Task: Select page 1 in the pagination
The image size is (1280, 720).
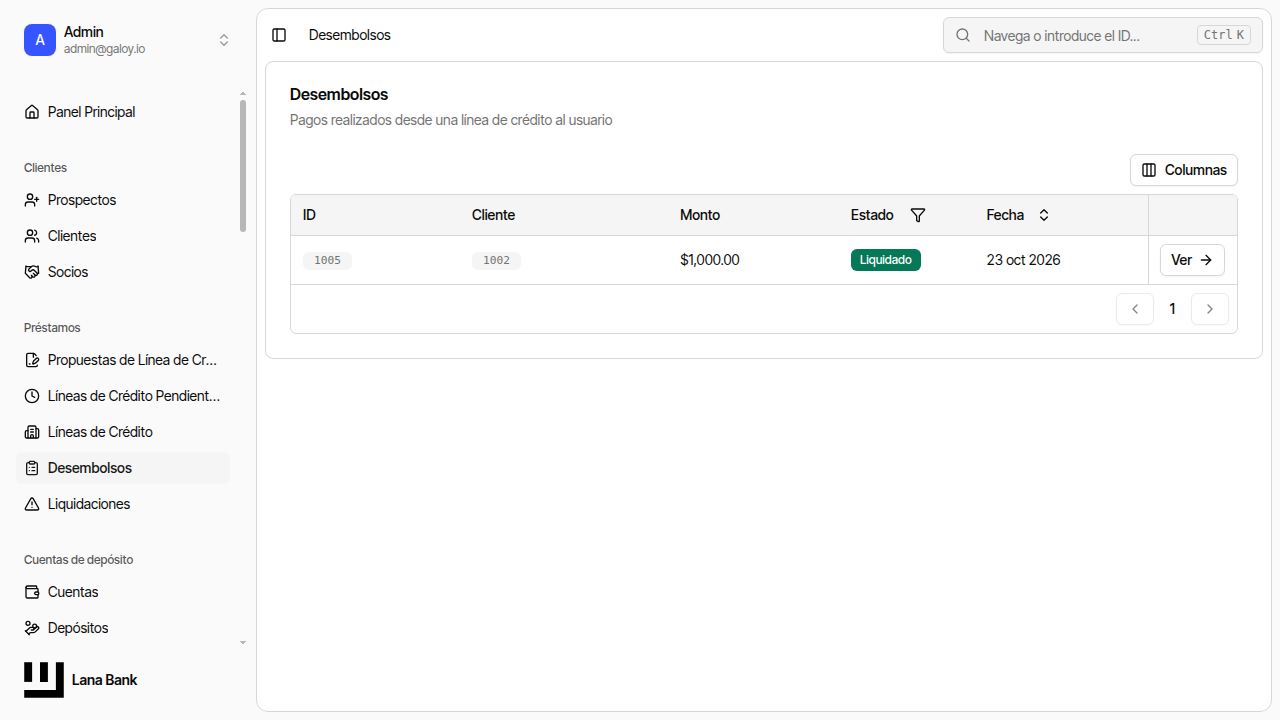Action: (1172, 309)
